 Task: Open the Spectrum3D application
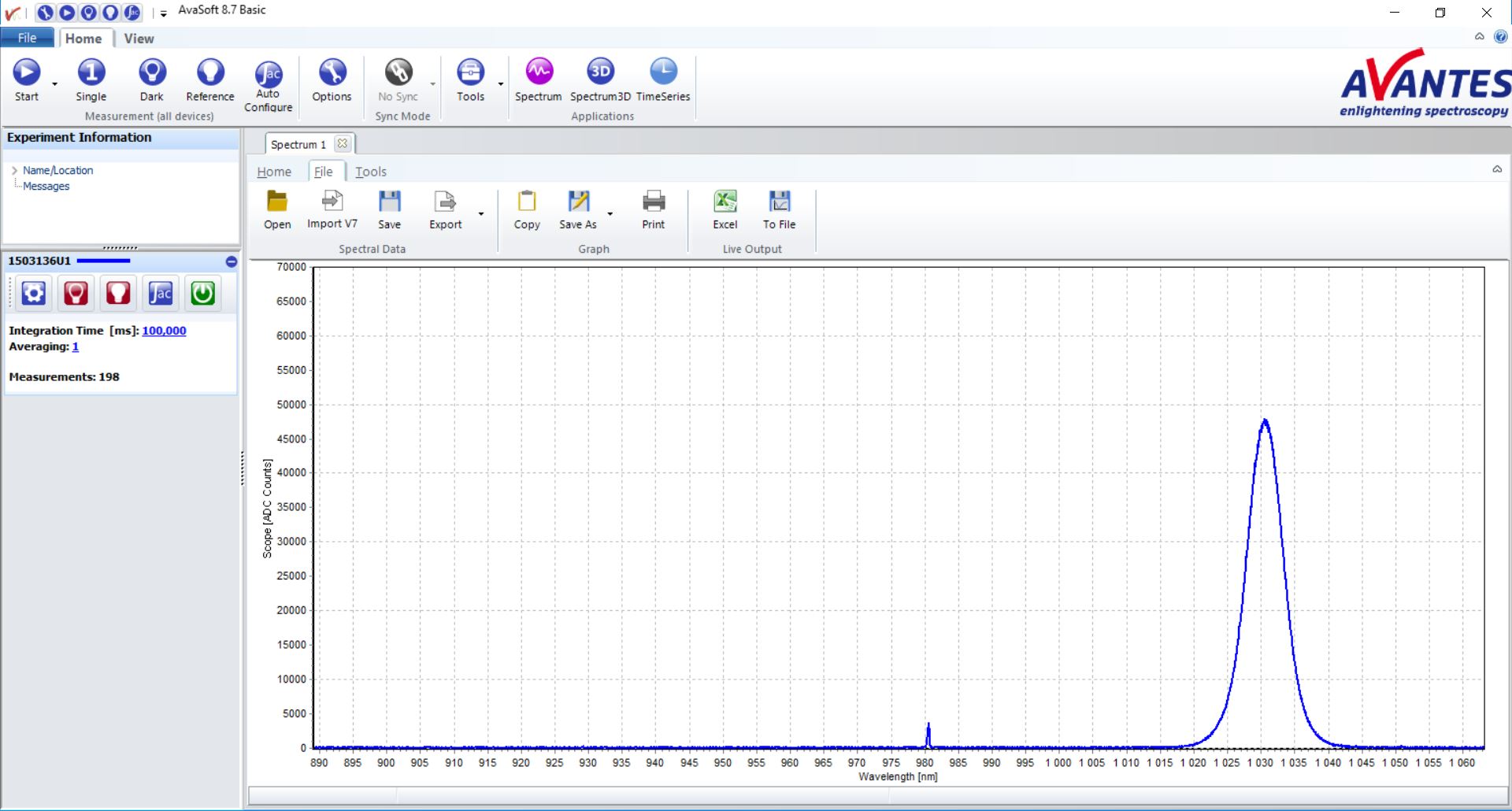tap(600, 72)
